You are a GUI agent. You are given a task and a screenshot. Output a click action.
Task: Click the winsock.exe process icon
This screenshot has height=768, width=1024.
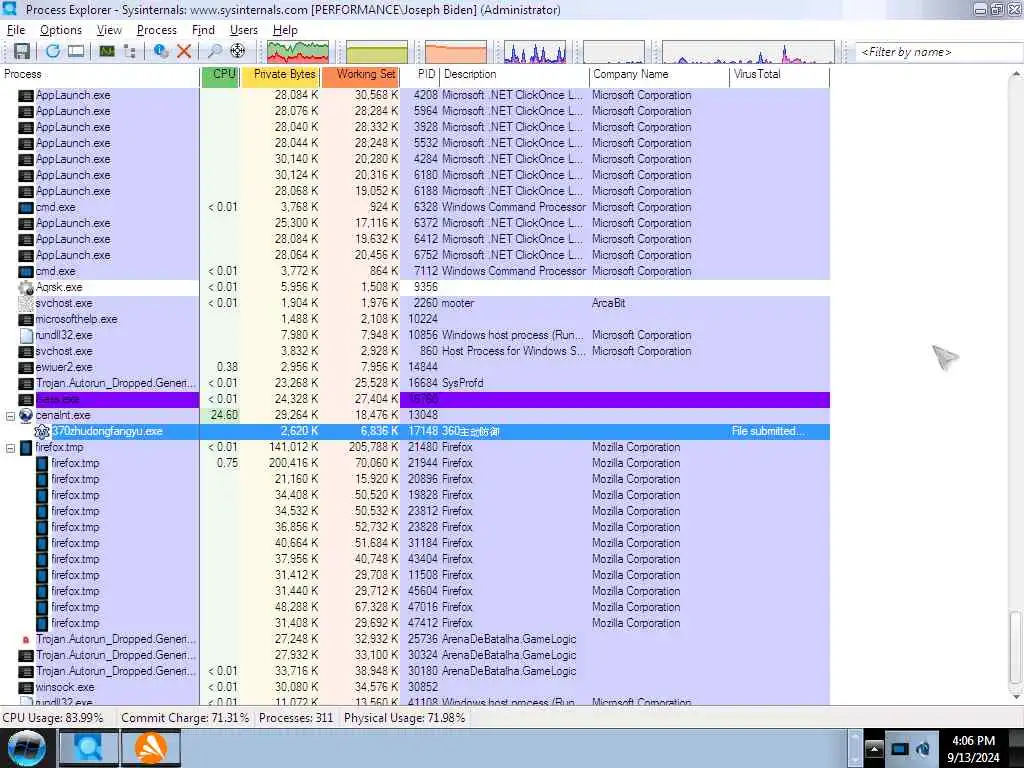25,688
